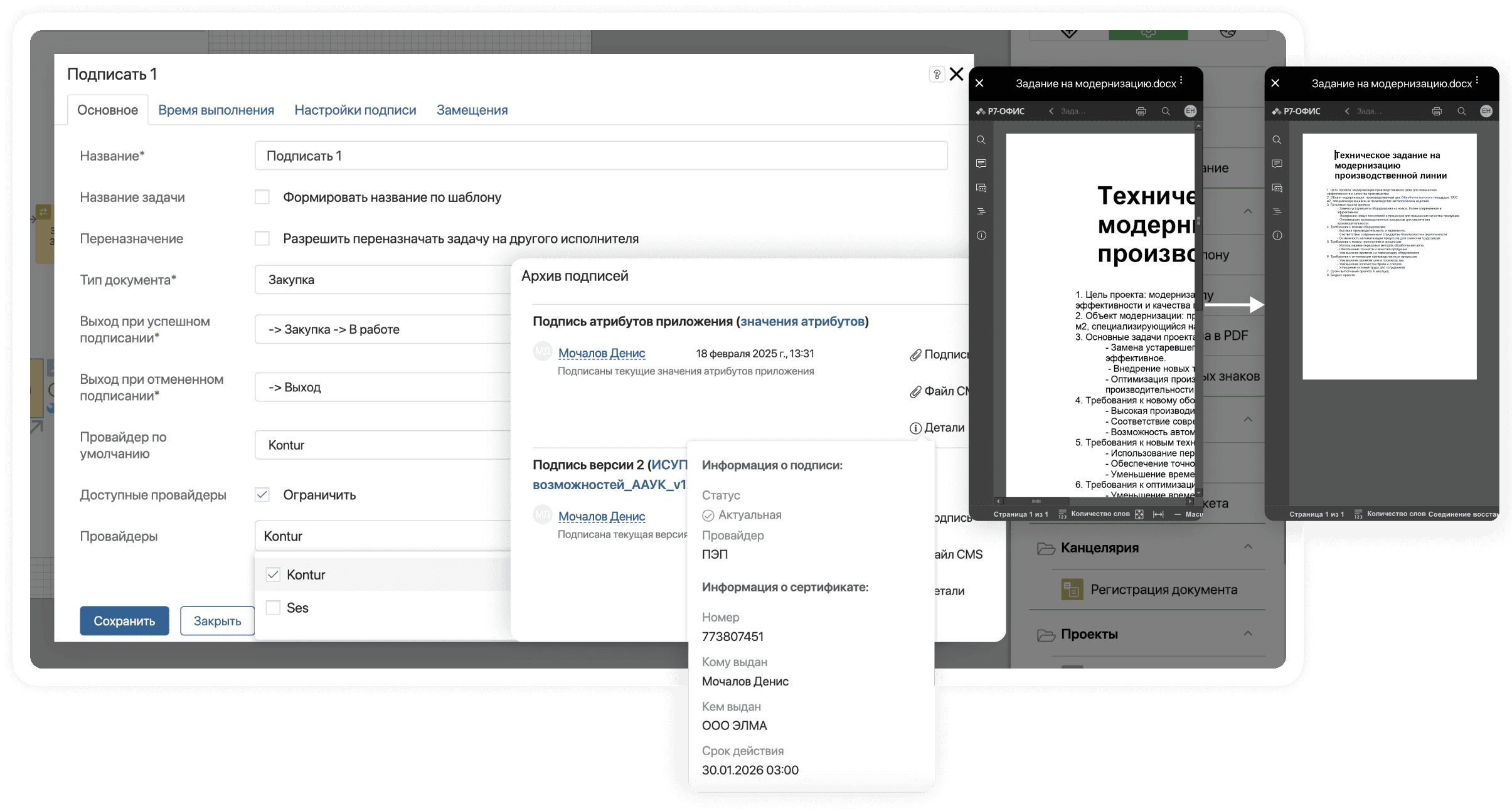
Task: Open значения атрибутов link
Action: [802, 322]
